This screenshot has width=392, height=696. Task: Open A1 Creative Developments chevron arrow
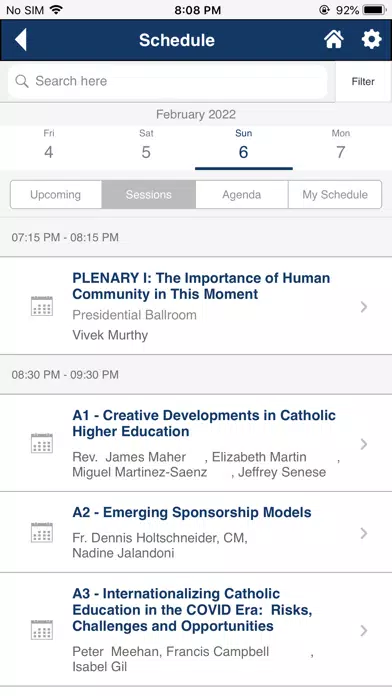coord(364,444)
